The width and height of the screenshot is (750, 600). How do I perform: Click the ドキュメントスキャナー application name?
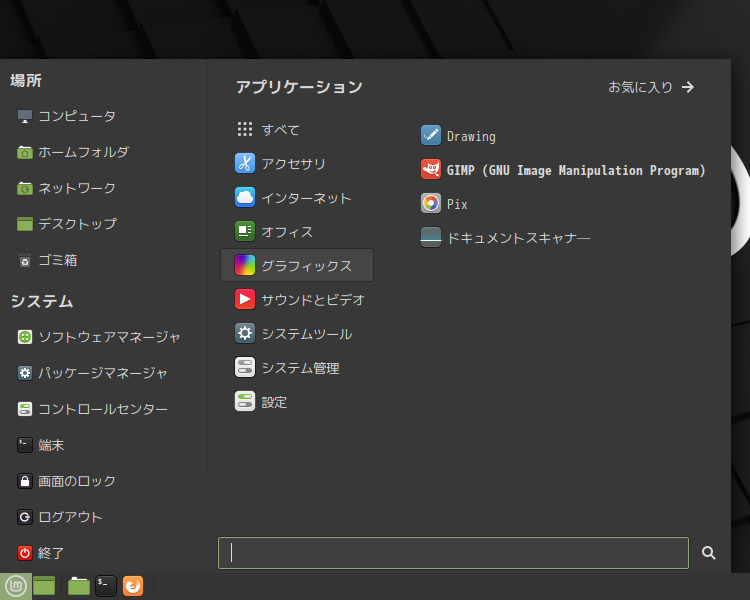pyautogui.click(x=518, y=238)
